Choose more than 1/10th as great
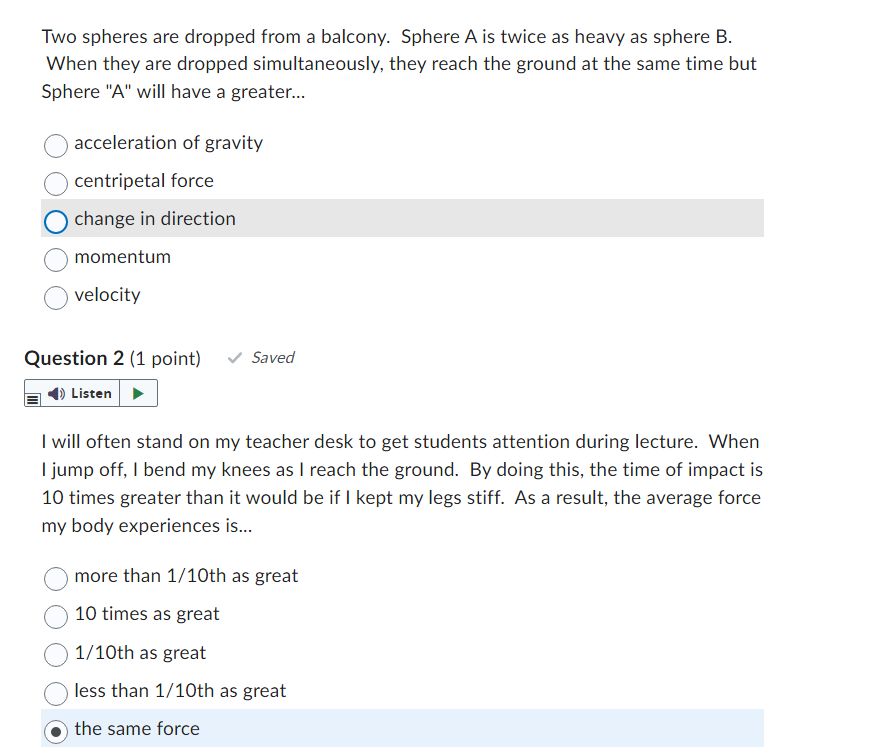This screenshot has width=887, height=751. pyautogui.click(x=55, y=578)
